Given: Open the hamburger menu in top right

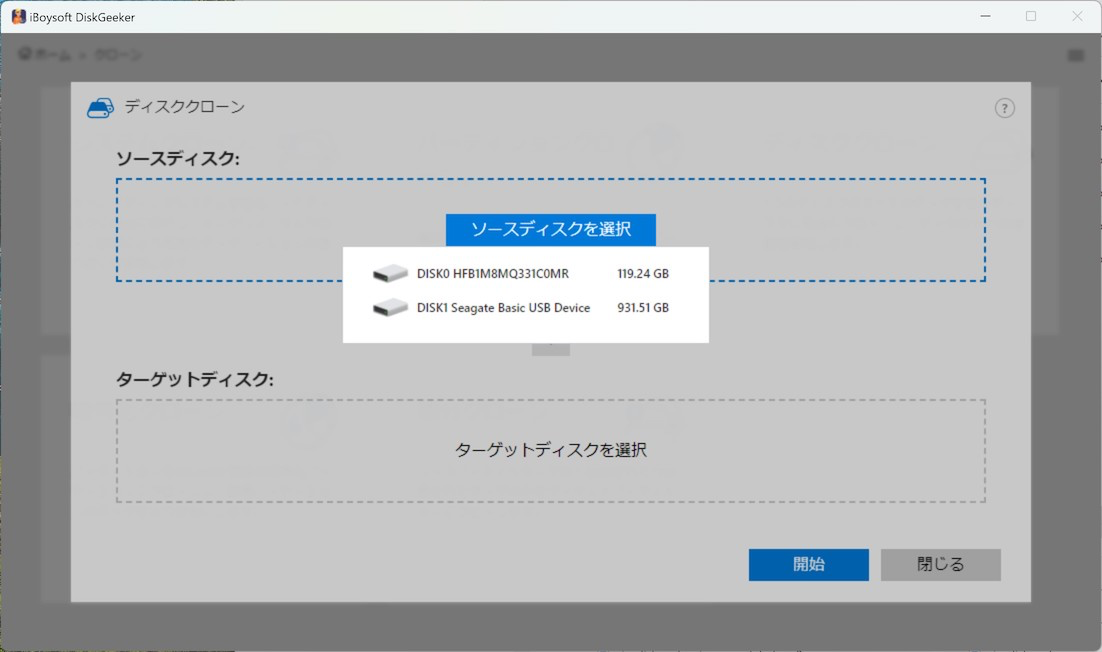Looking at the screenshot, I should (x=1075, y=55).
